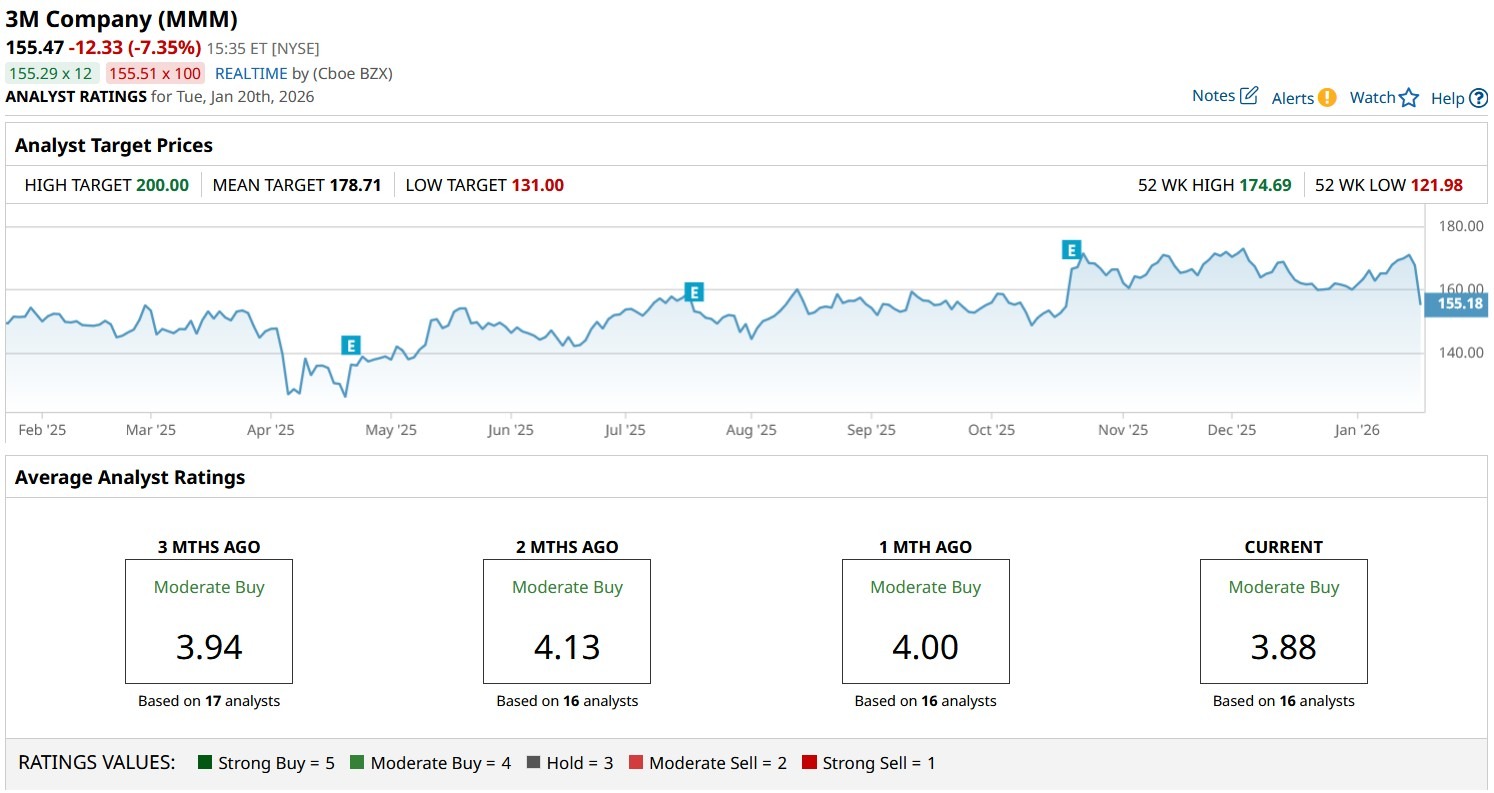Click the gray Hold legend swatch
Viewport: 1494px width, 793px height.
[x=533, y=763]
